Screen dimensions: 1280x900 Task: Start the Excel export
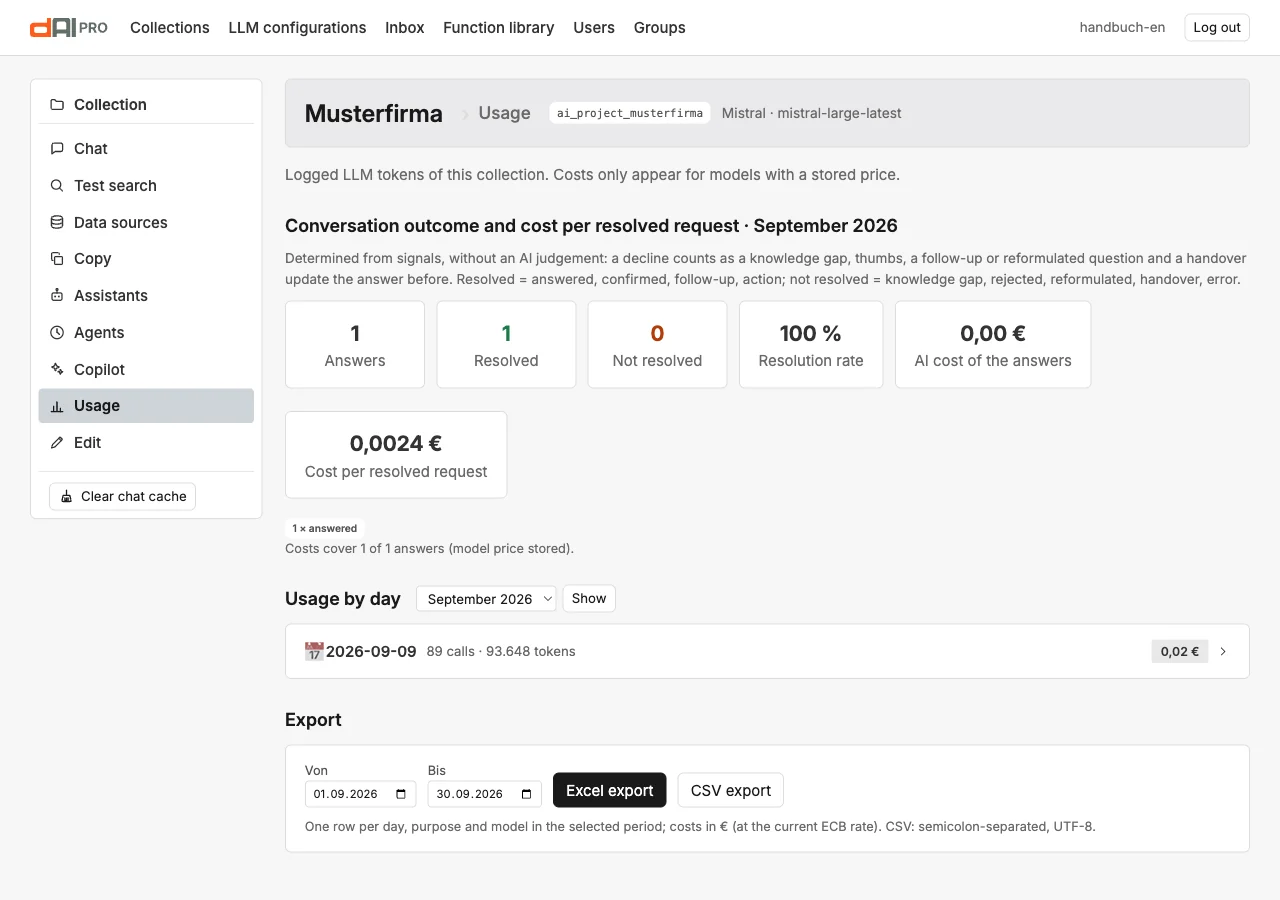(610, 790)
